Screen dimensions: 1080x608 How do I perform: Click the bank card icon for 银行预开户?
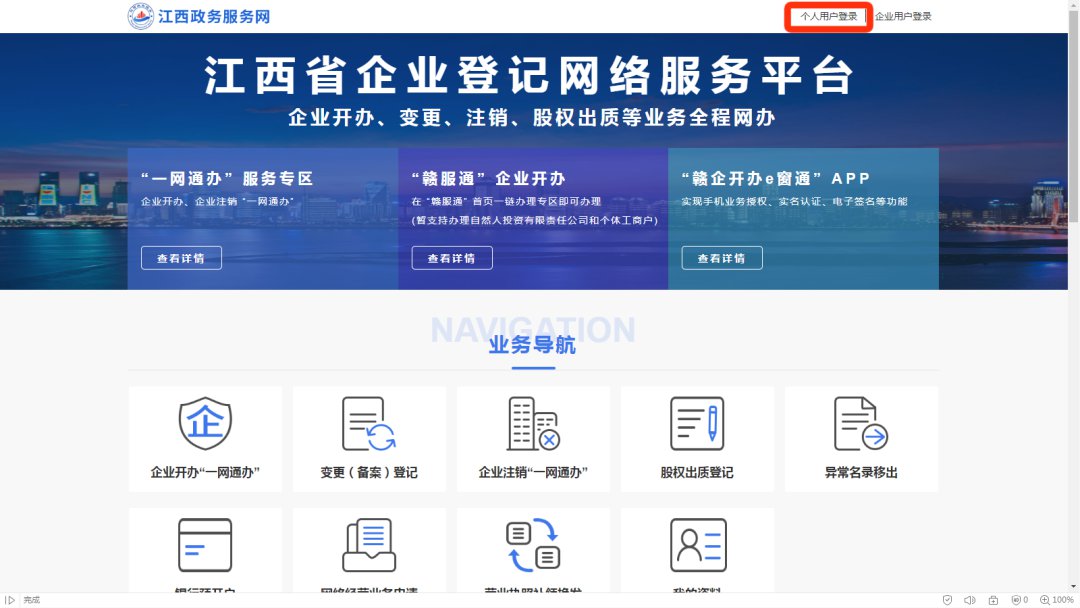pos(205,545)
